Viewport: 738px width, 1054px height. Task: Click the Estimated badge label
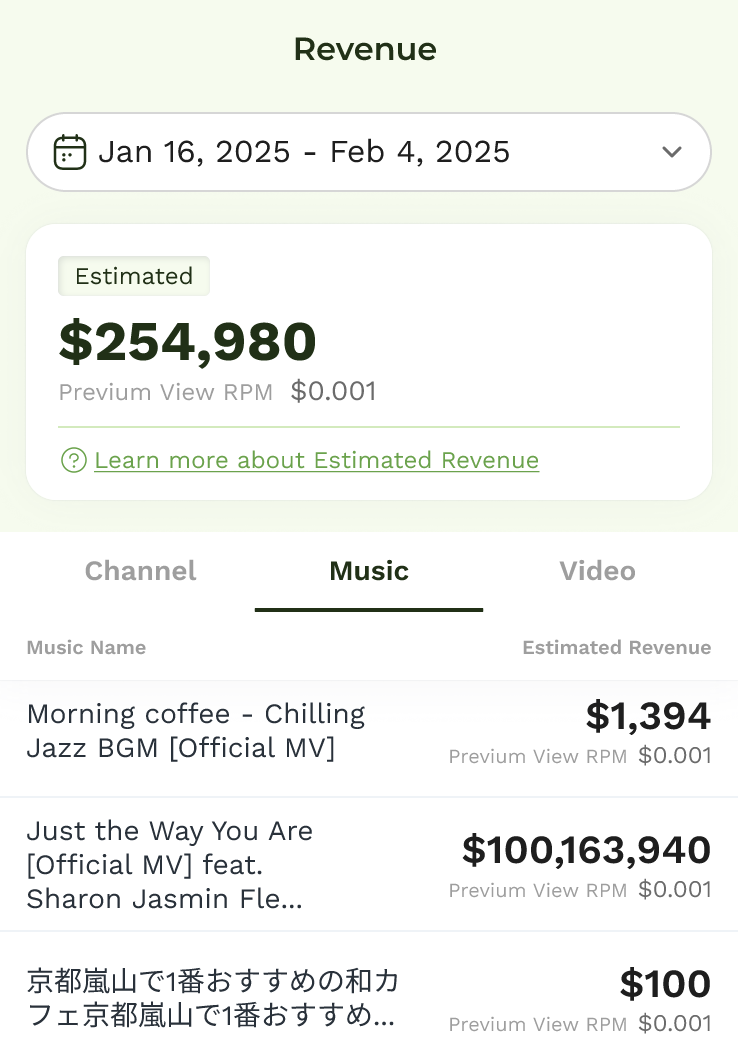point(134,276)
